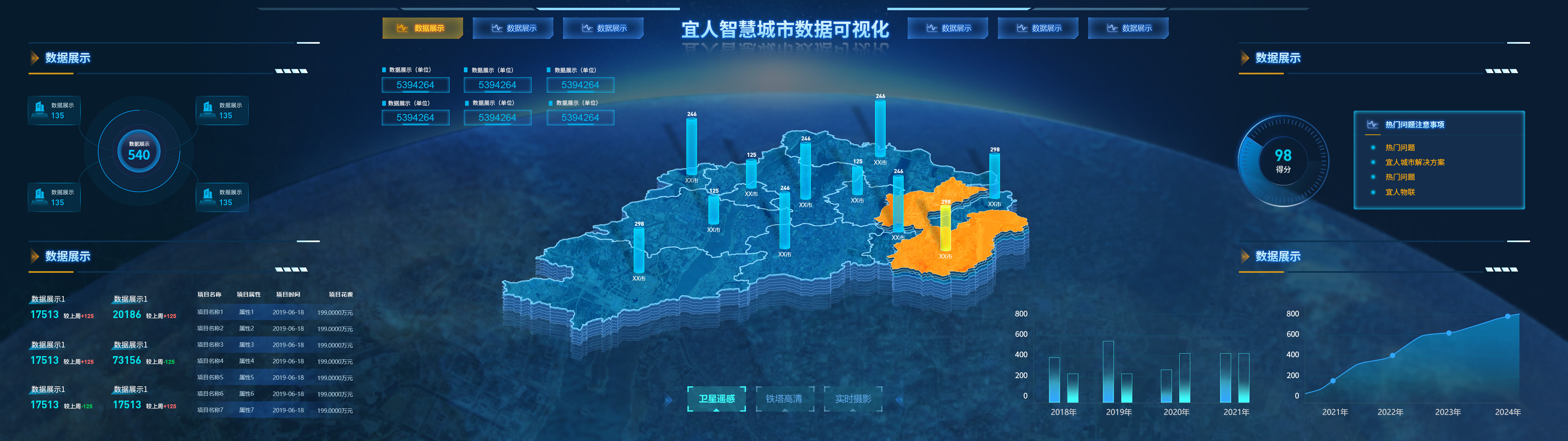The image size is (1568, 441).
Task: Click the orange arrow icon above the line chart
Action: 1245,256
